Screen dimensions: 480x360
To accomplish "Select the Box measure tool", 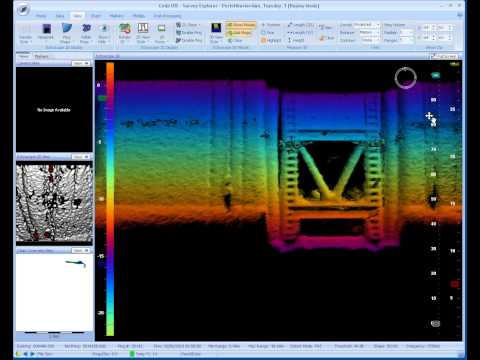I will 267,33.
